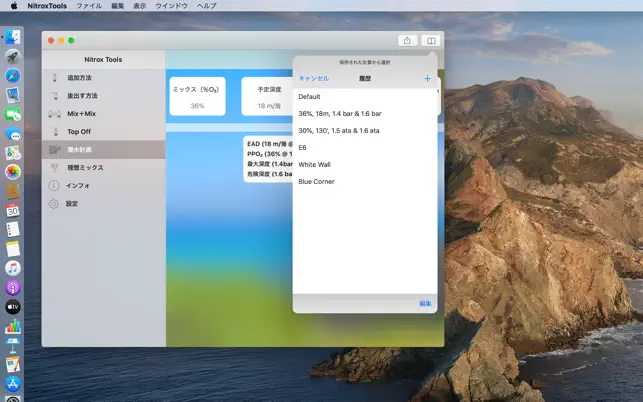This screenshot has height=402, width=643.
Task: Open Pages from the dock
Action: pos(13,364)
